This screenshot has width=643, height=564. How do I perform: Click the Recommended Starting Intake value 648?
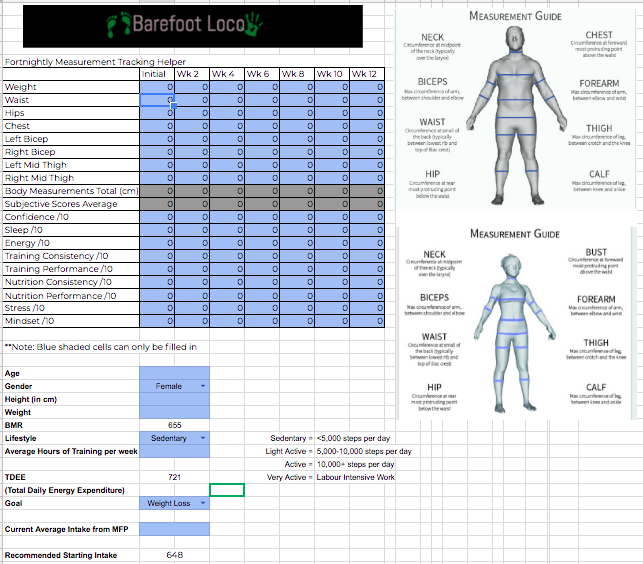point(175,554)
